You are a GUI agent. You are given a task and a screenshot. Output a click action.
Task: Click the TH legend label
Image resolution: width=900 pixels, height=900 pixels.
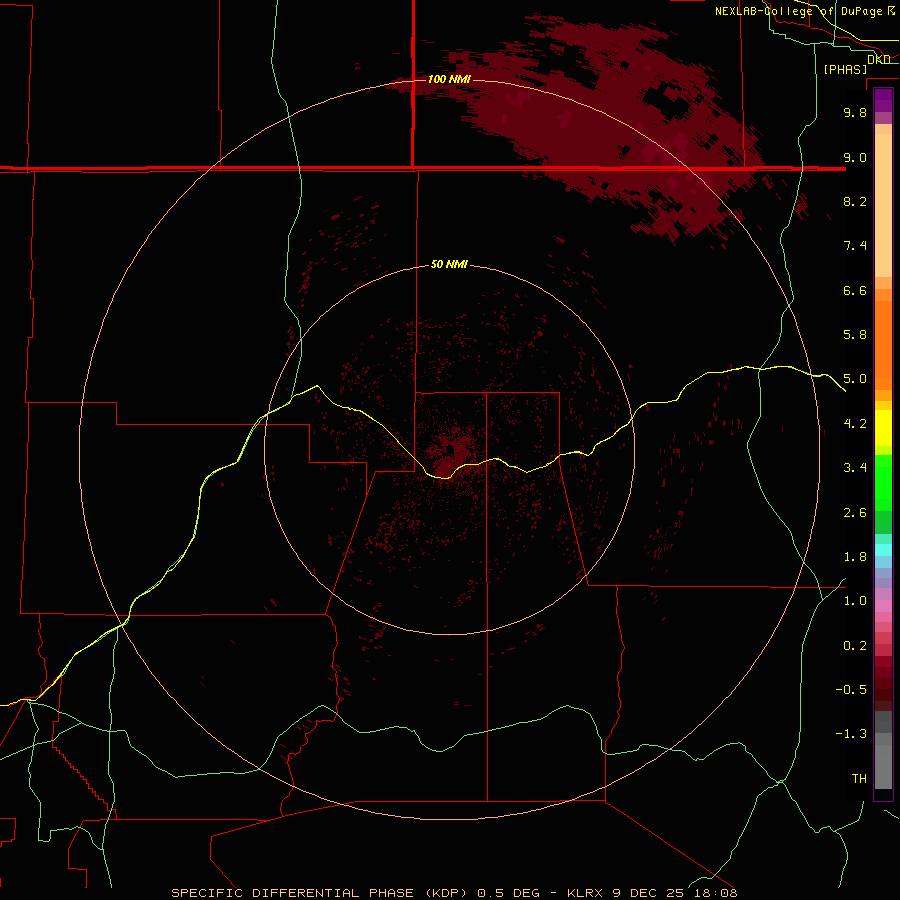point(859,779)
